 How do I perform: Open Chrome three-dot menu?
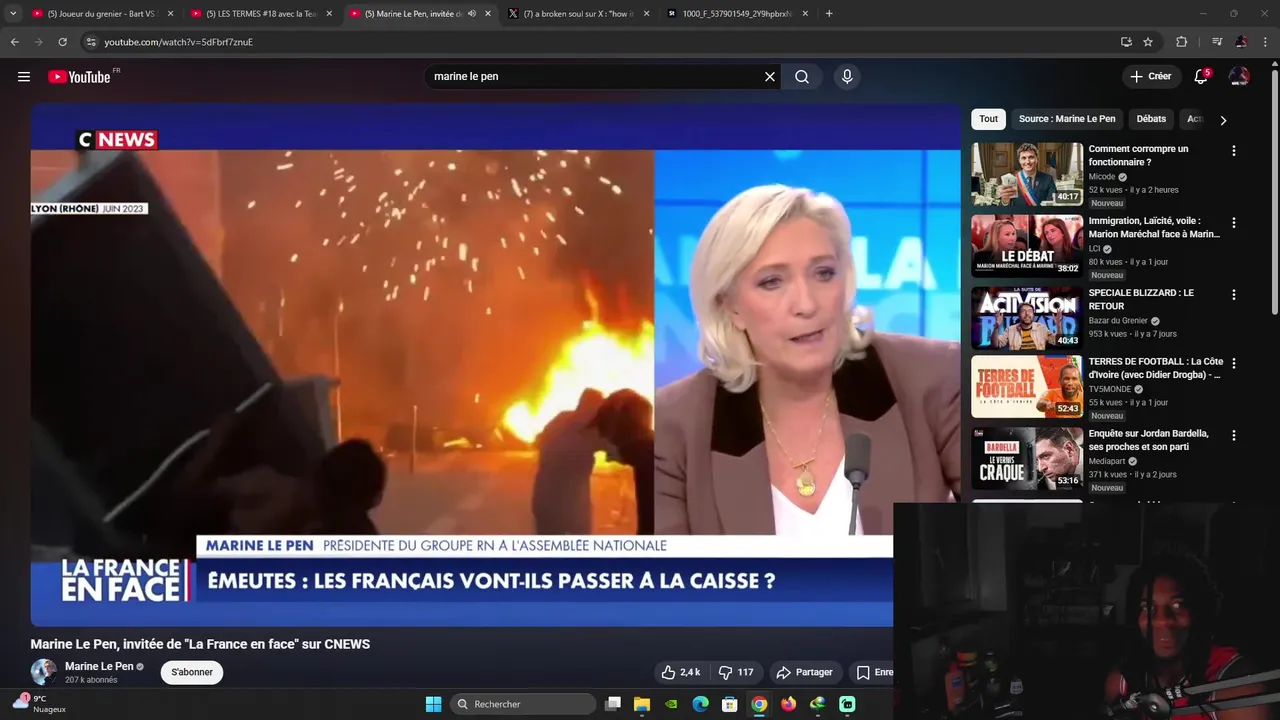pos(1266,42)
